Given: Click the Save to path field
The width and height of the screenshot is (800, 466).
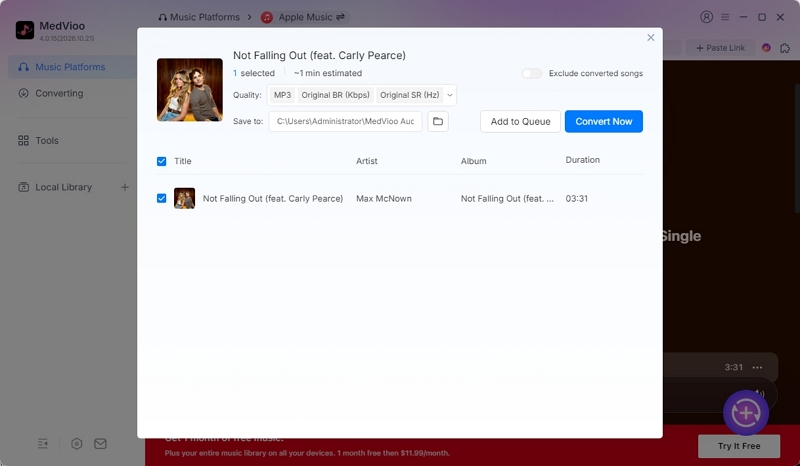Looking at the screenshot, I should pyautogui.click(x=345, y=121).
